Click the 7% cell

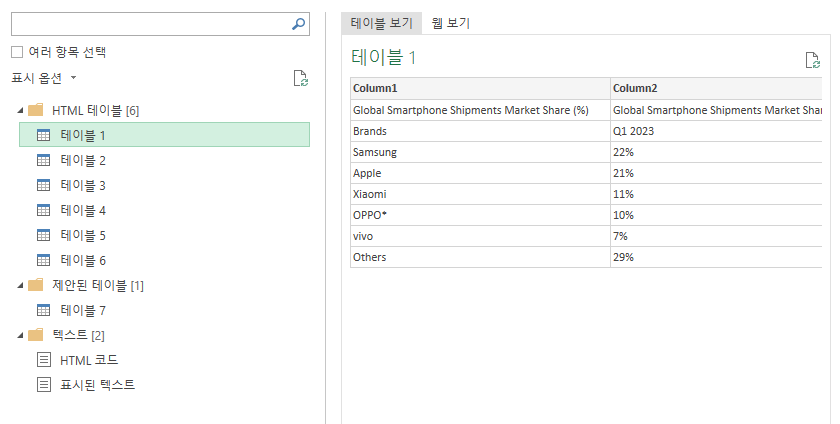pos(716,236)
